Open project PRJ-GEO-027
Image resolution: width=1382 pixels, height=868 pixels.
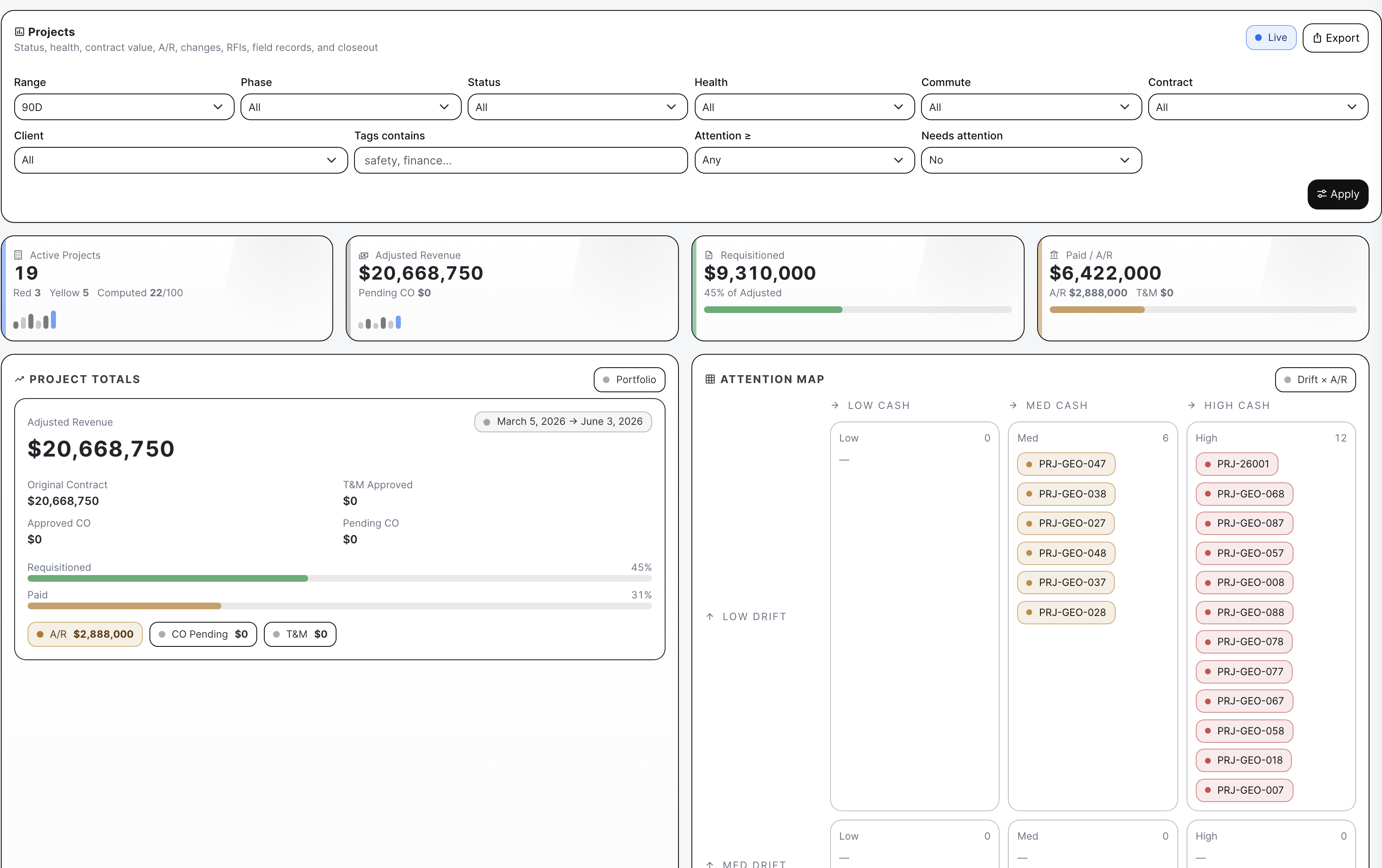1066,522
